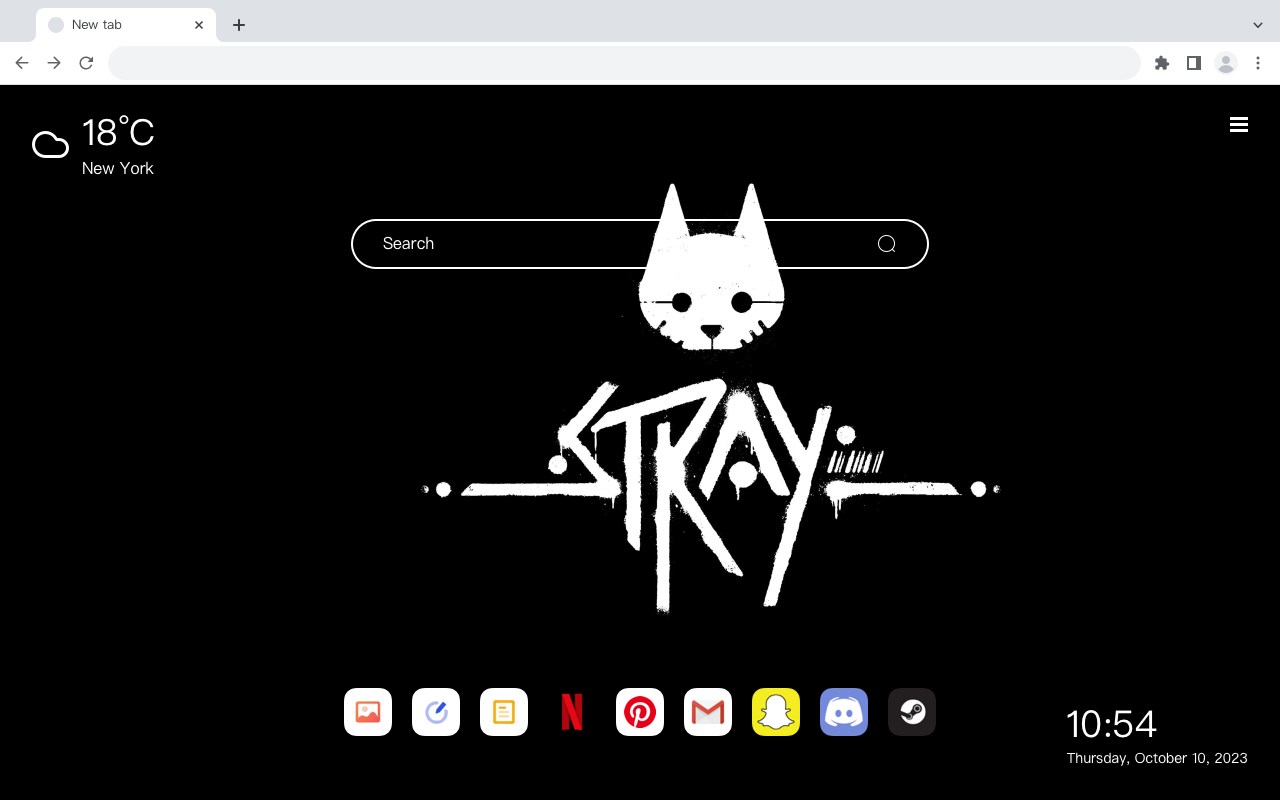The image size is (1280, 800).
Task: Open the profile avatar menu
Action: (1226, 63)
